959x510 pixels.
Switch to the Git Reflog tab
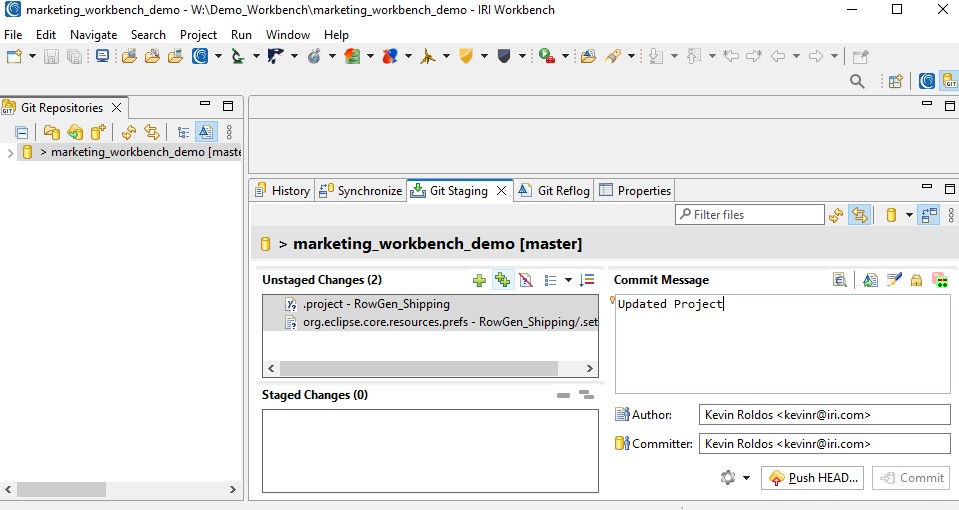(554, 191)
